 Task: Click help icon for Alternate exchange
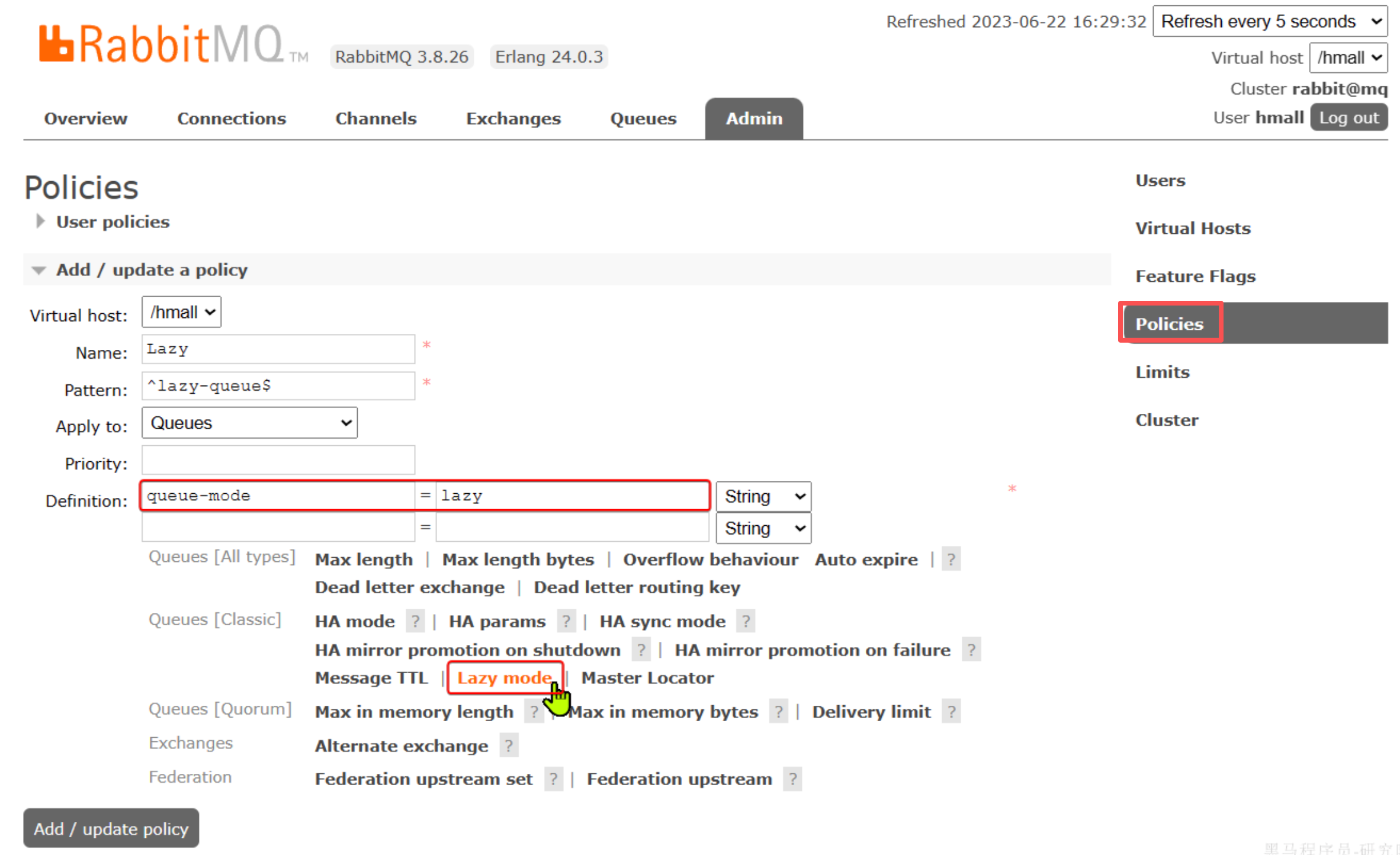click(x=509, y=745)
